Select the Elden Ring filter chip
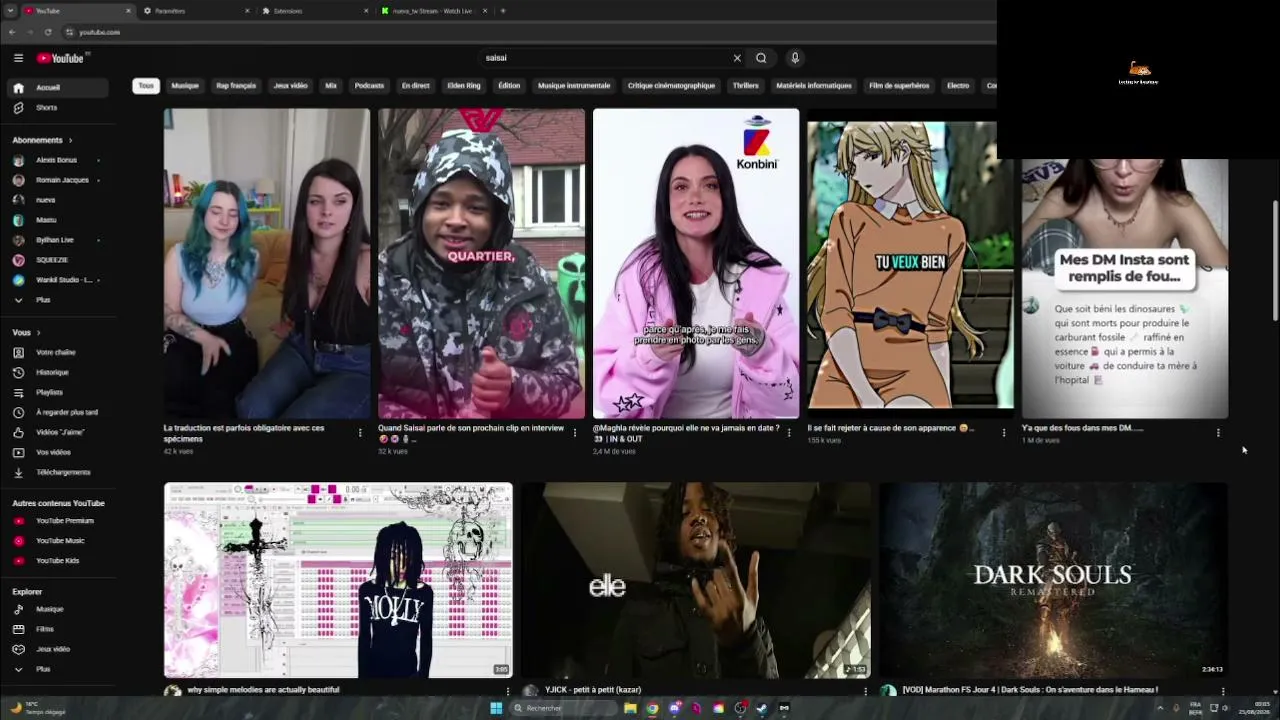 pos(464,86)
